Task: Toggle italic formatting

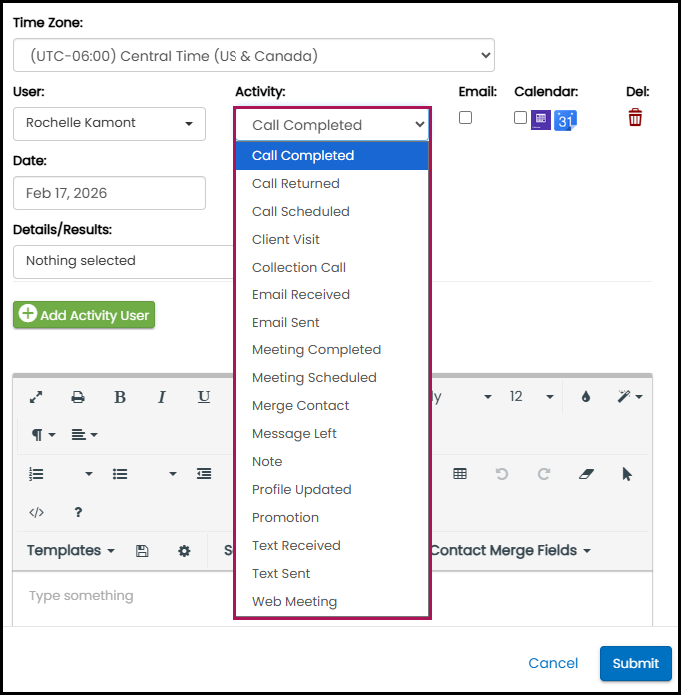Action: [x=162, y=397]
